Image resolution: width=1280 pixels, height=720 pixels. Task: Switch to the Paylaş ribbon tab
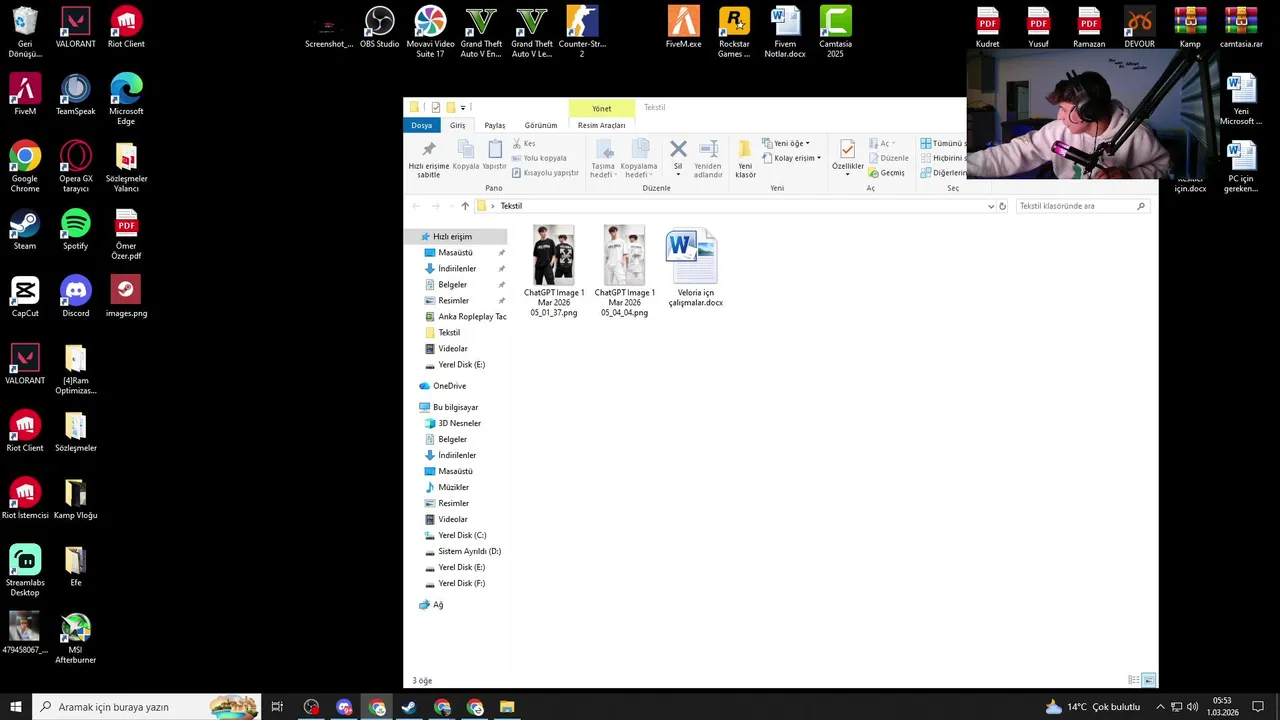pos(495,125)
